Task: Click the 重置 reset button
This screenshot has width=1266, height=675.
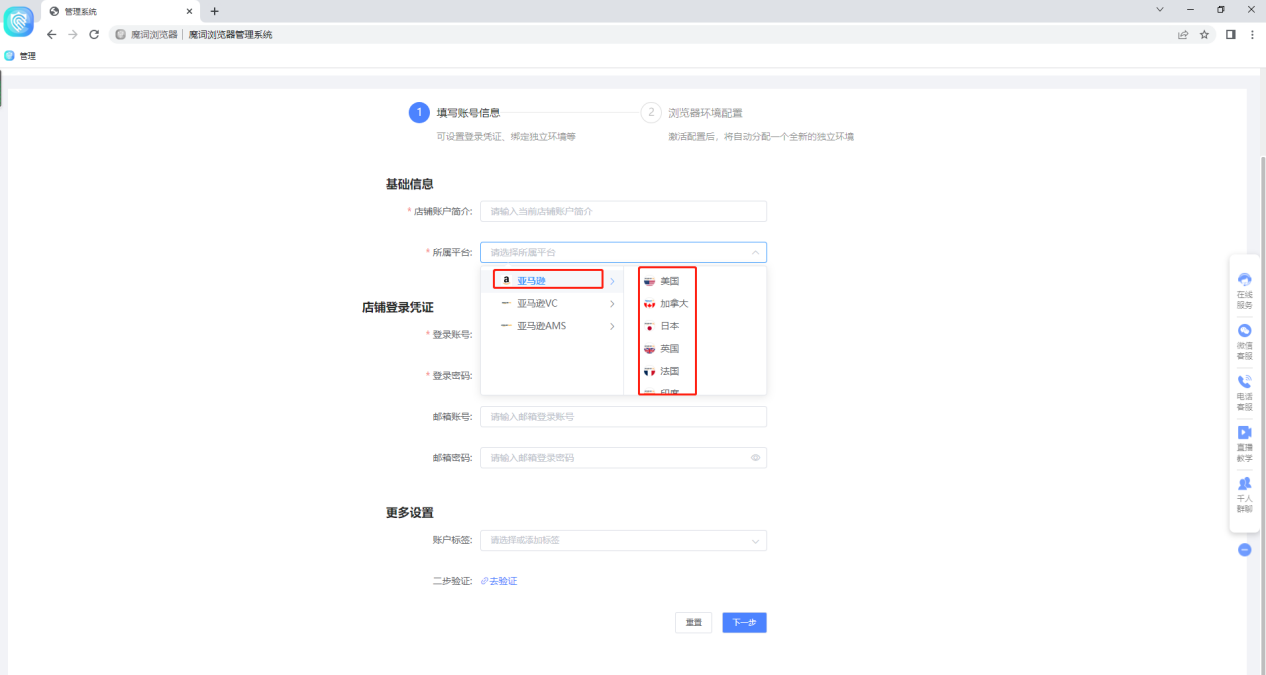Action: (693, 622)
